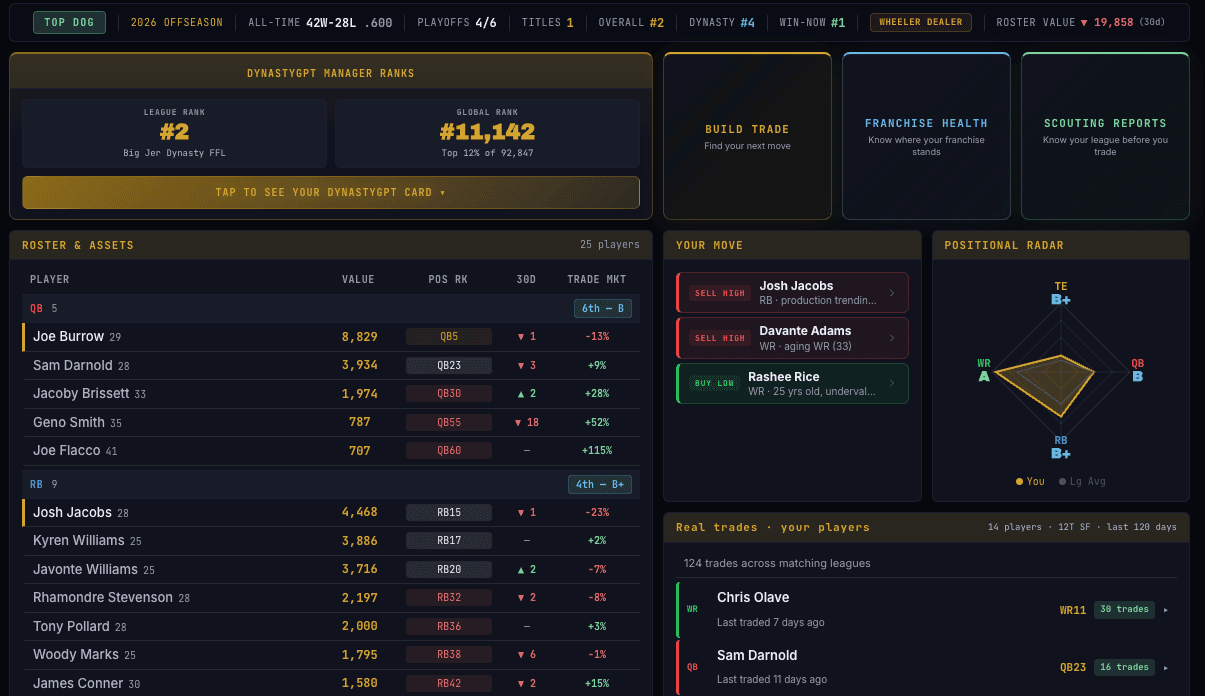
Task: Switch to the 2026 OFFSEASON view
Action: click(176, 20)
